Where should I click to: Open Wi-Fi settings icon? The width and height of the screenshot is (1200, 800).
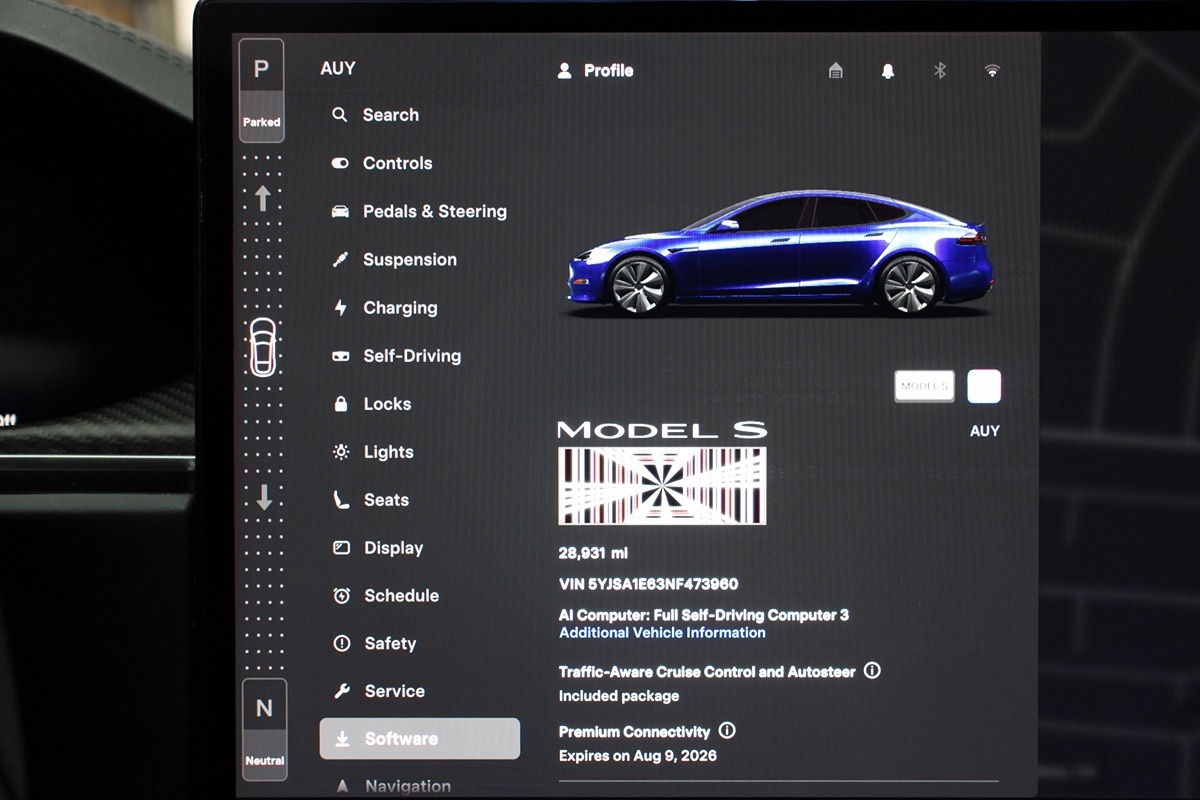(x=992, y=71)
